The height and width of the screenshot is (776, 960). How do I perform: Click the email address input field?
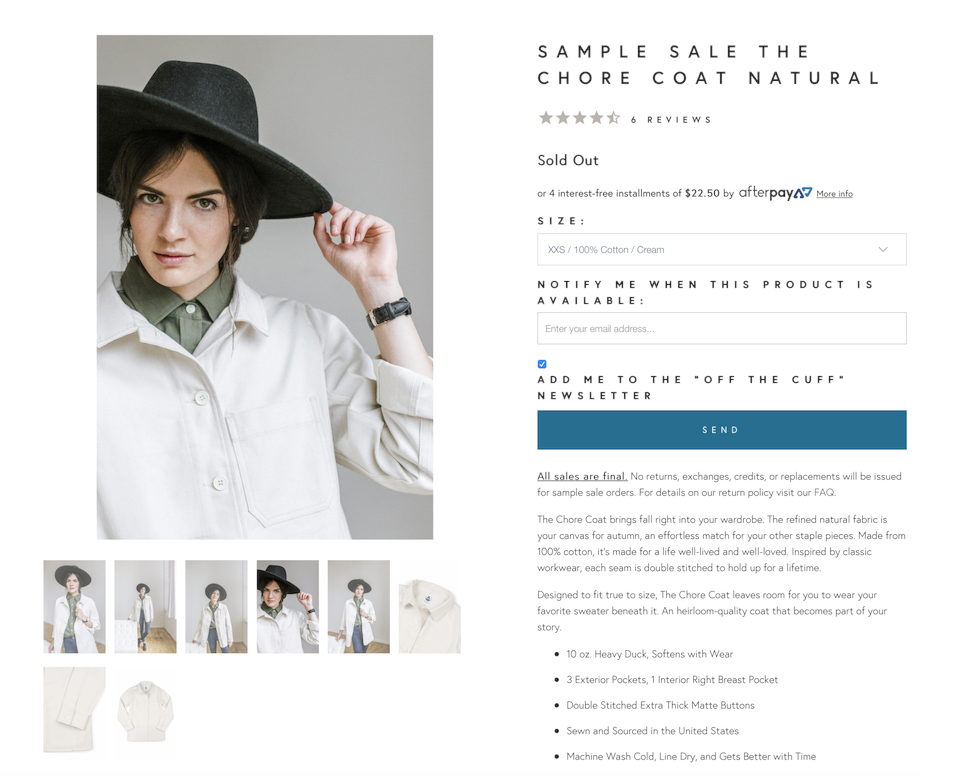point(722,328)
